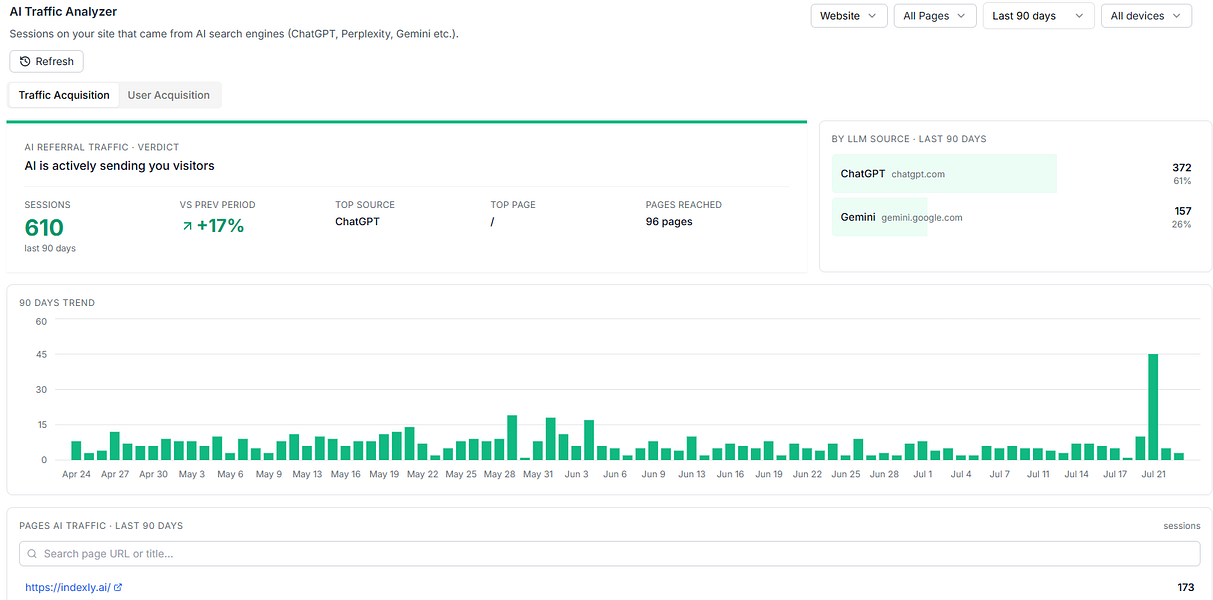Click the Refresh button
The height and width of the screenshot is (600, 1213).
[x=47, y=61]
